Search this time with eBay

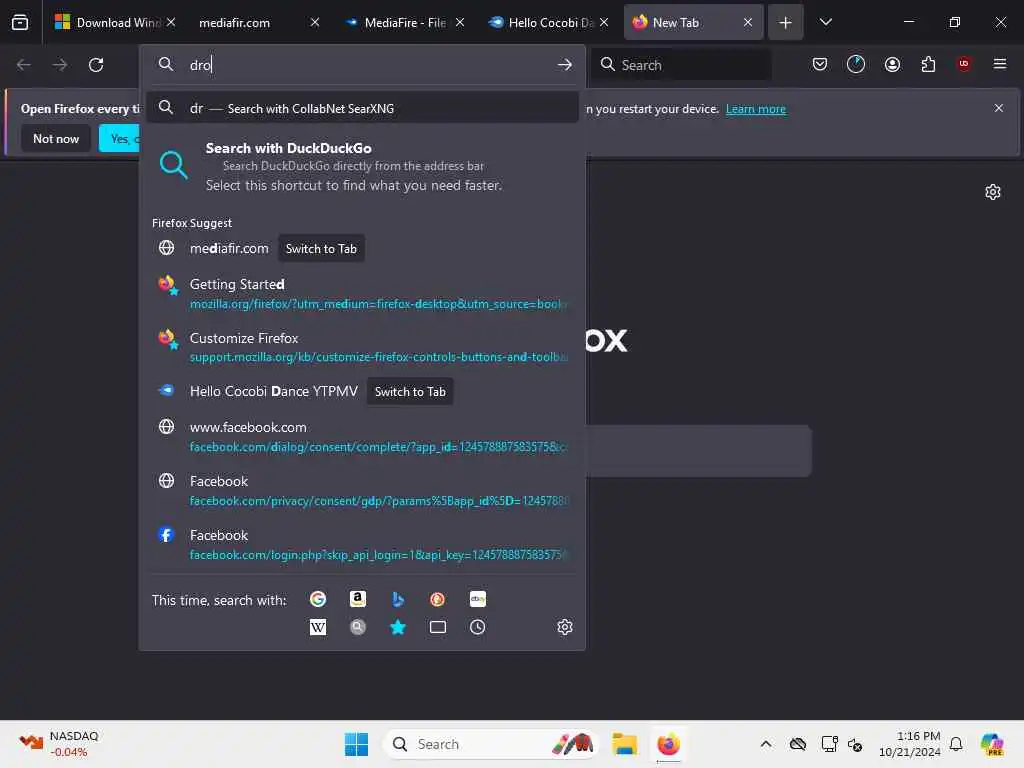coord(477,599)
